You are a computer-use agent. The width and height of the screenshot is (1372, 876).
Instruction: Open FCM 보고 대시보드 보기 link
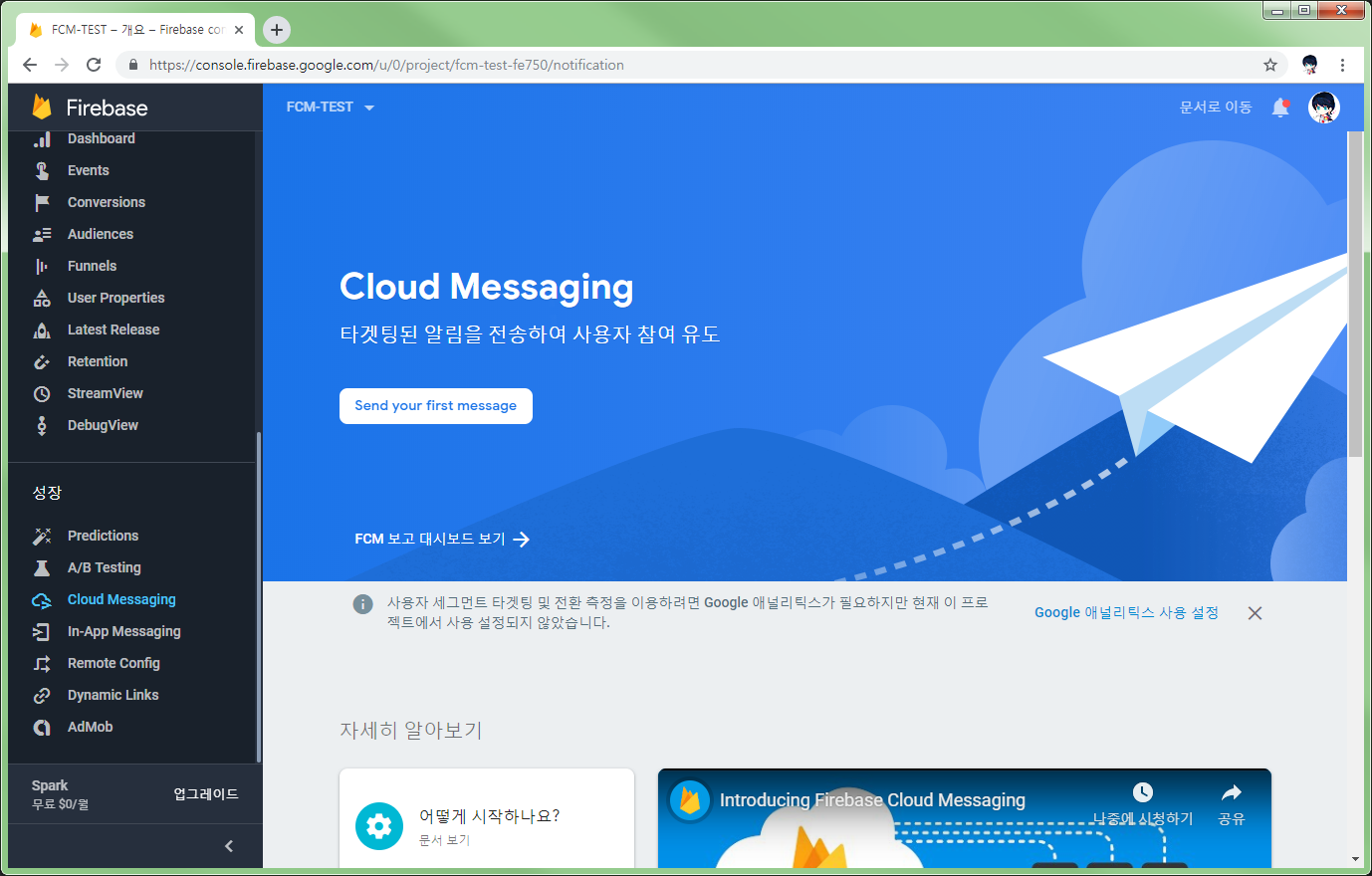[442, 540]
